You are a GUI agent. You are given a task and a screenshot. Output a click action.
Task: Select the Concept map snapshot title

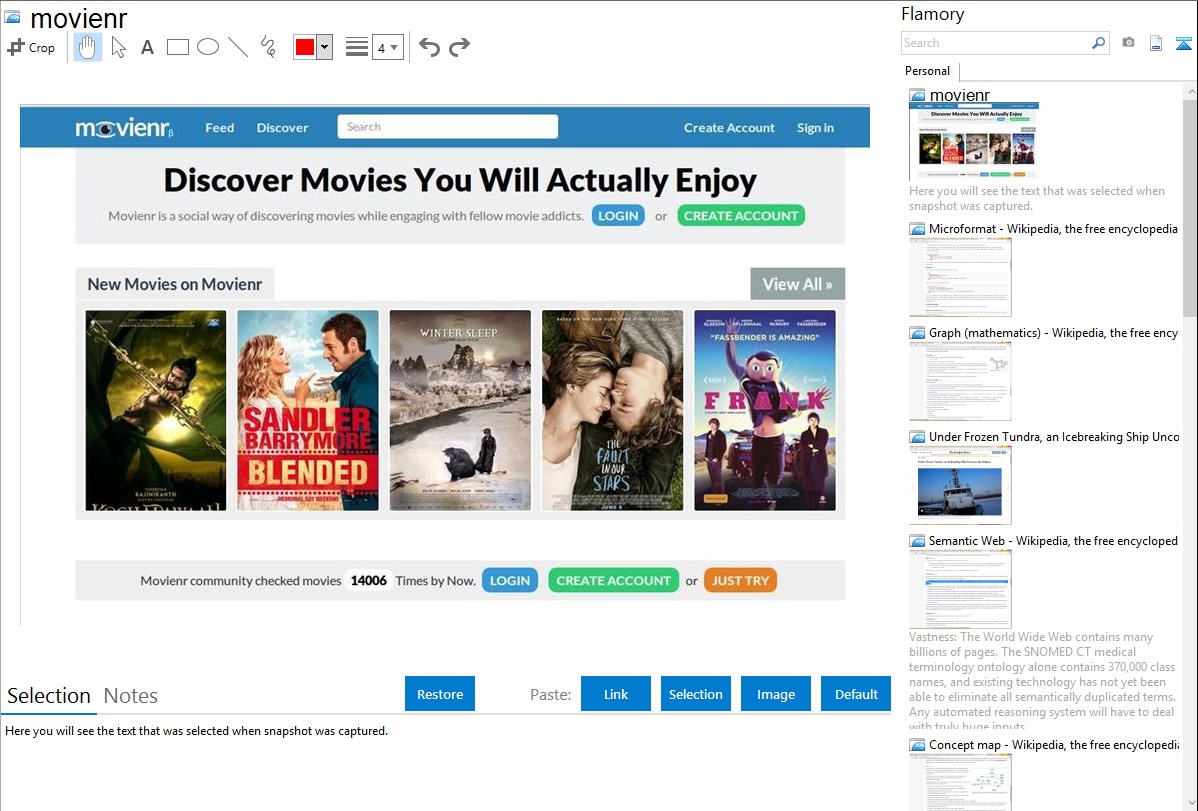tap(1054, 744)
